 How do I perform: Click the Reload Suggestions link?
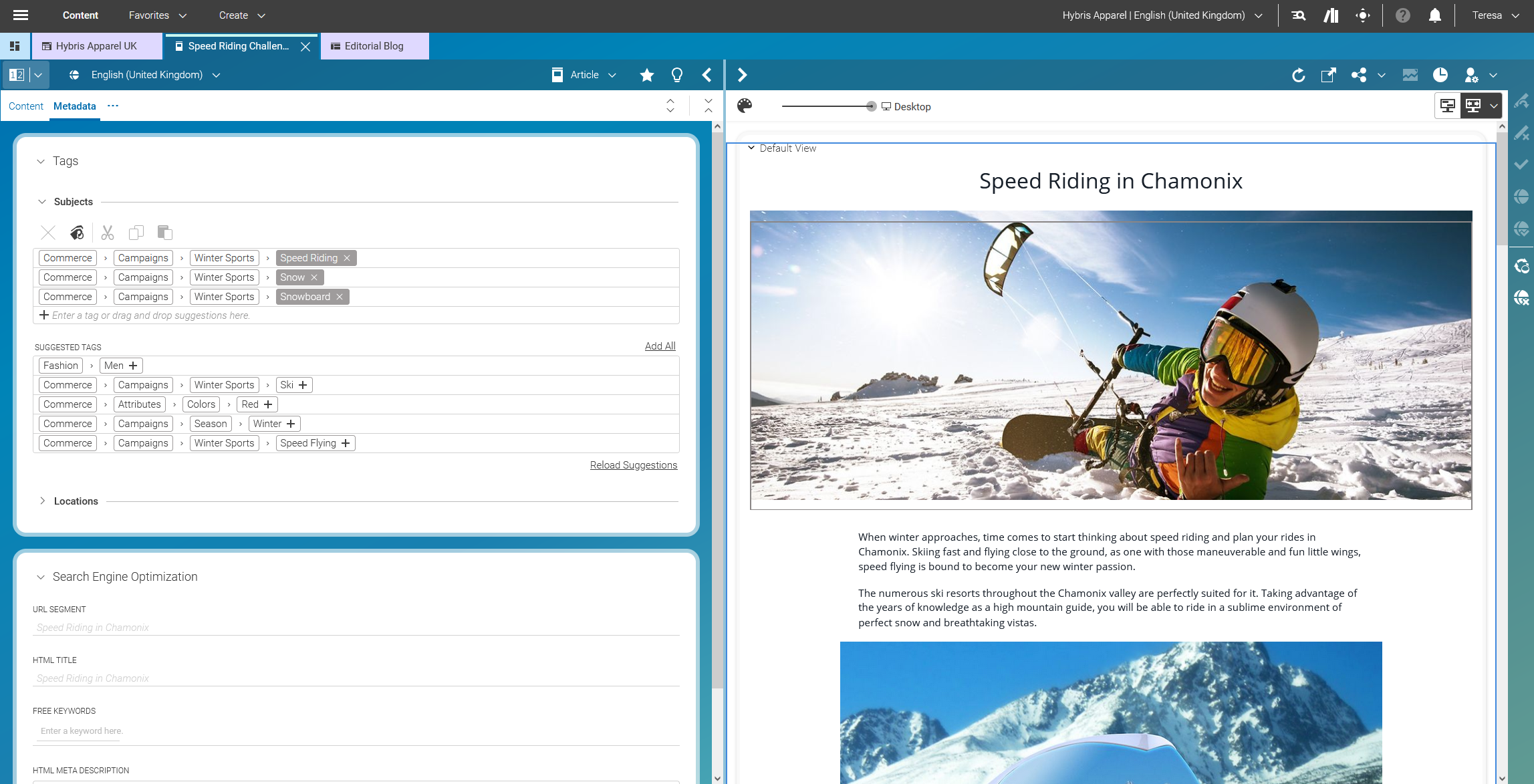click(633, 465)
